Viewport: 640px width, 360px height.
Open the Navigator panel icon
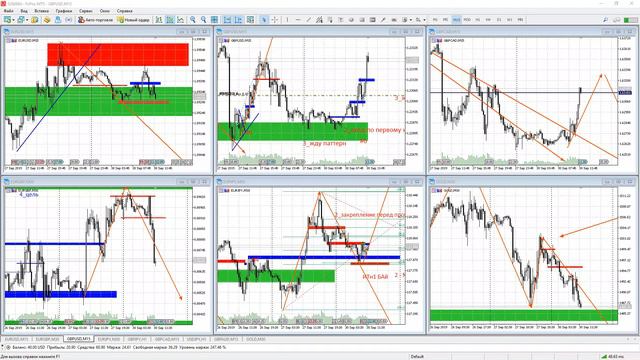click(x=58, y=20)
